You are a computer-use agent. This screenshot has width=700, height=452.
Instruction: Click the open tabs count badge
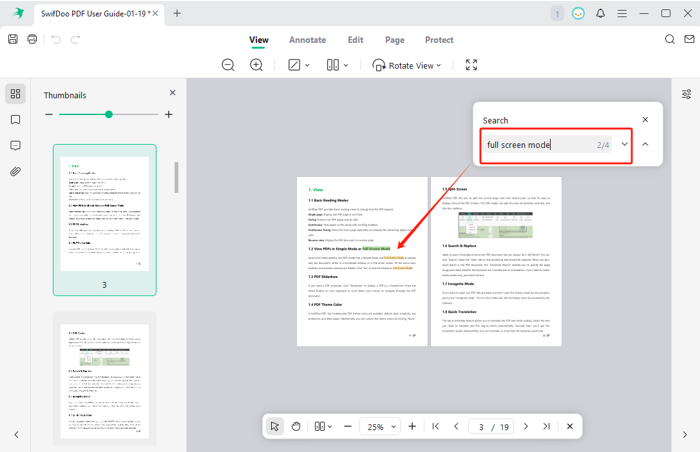(557, 14)
